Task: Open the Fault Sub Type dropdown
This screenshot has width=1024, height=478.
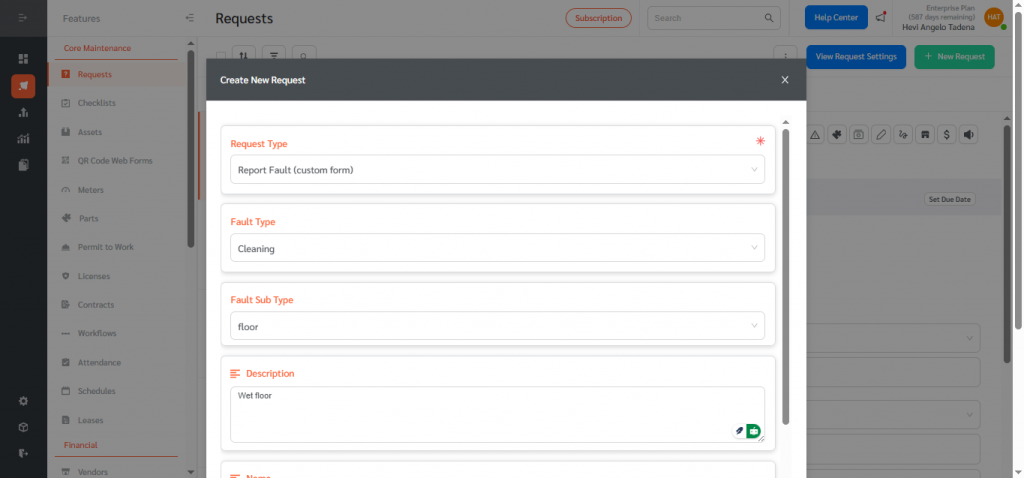Action: point(497,326)
